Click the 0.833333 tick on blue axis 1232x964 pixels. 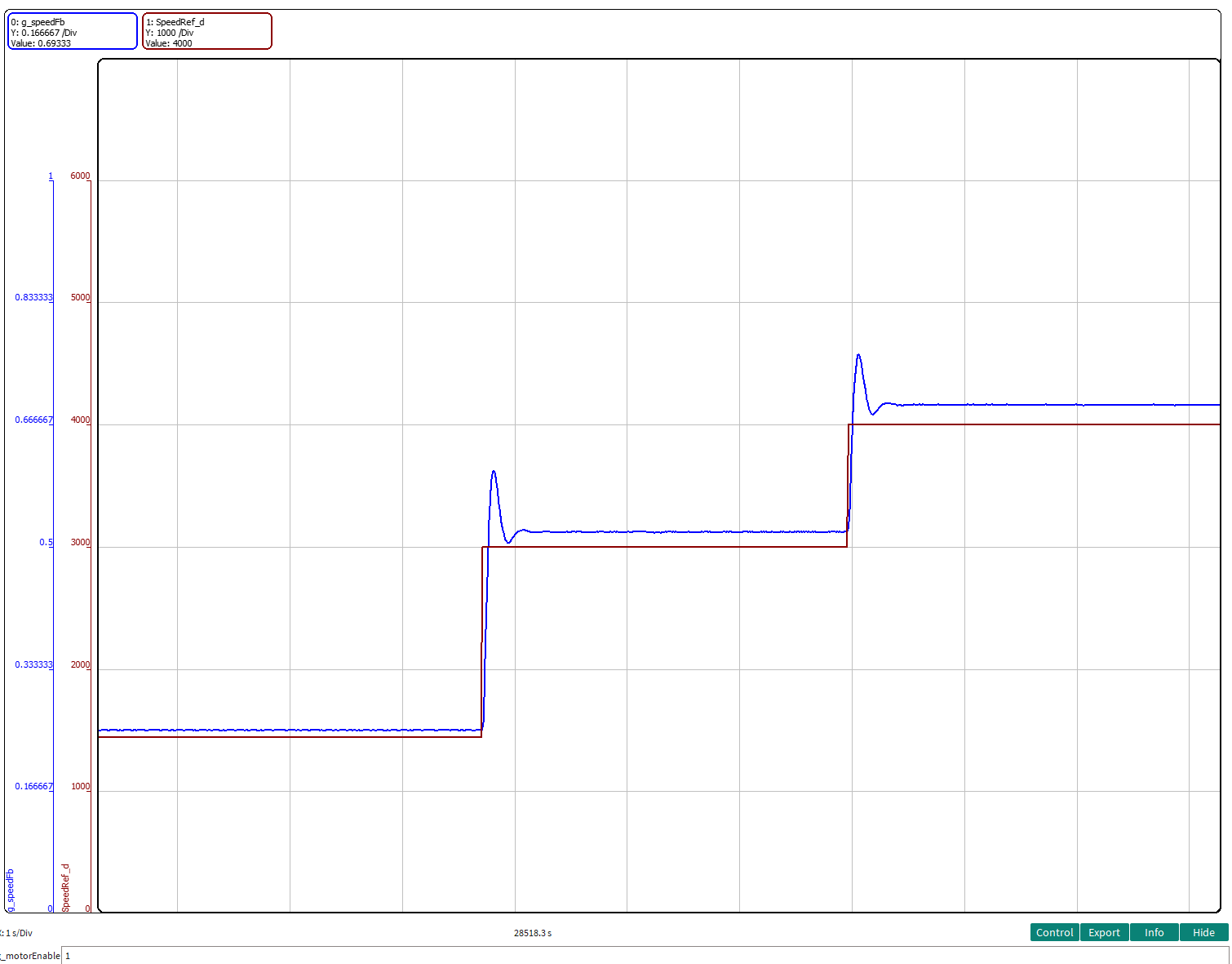33,298
